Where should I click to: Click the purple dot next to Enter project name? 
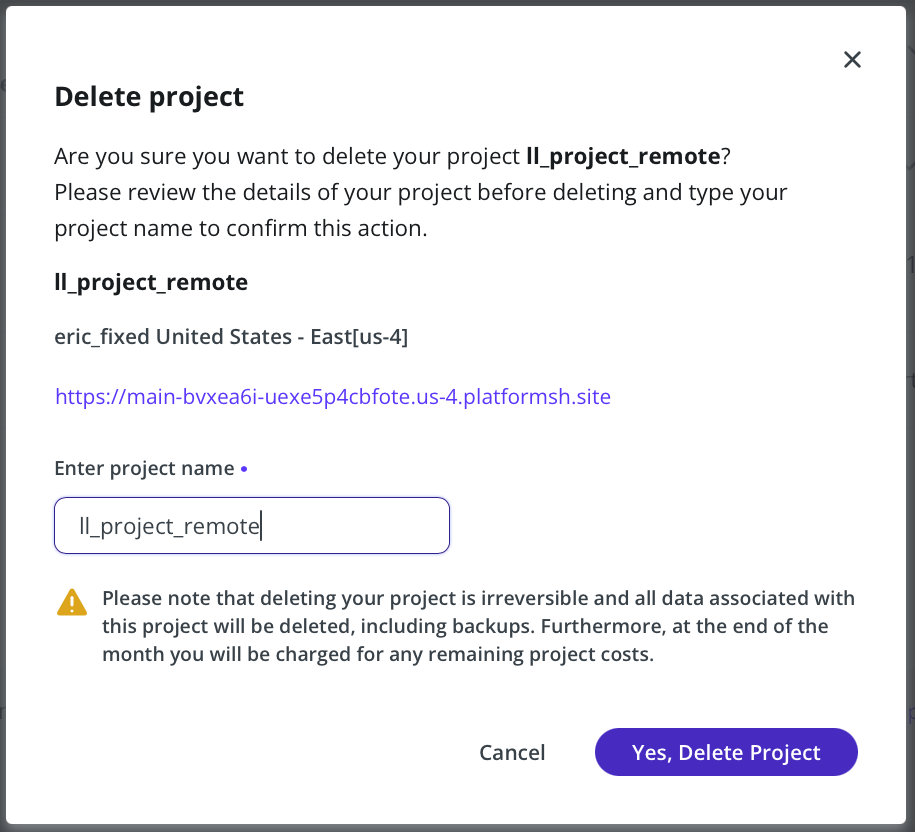pyautogui.click(x=244, y=468)
